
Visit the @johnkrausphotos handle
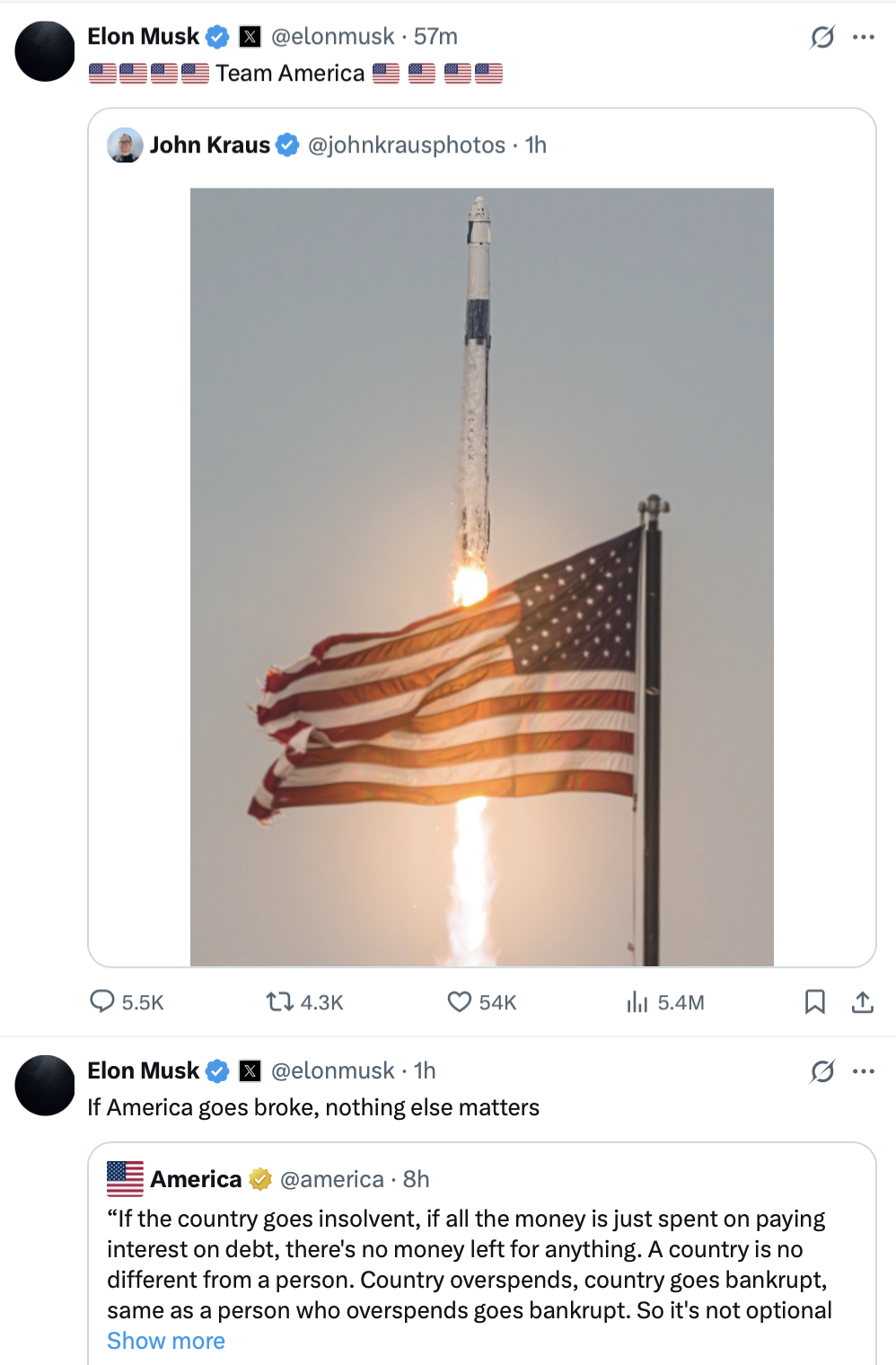click(406, 145)
